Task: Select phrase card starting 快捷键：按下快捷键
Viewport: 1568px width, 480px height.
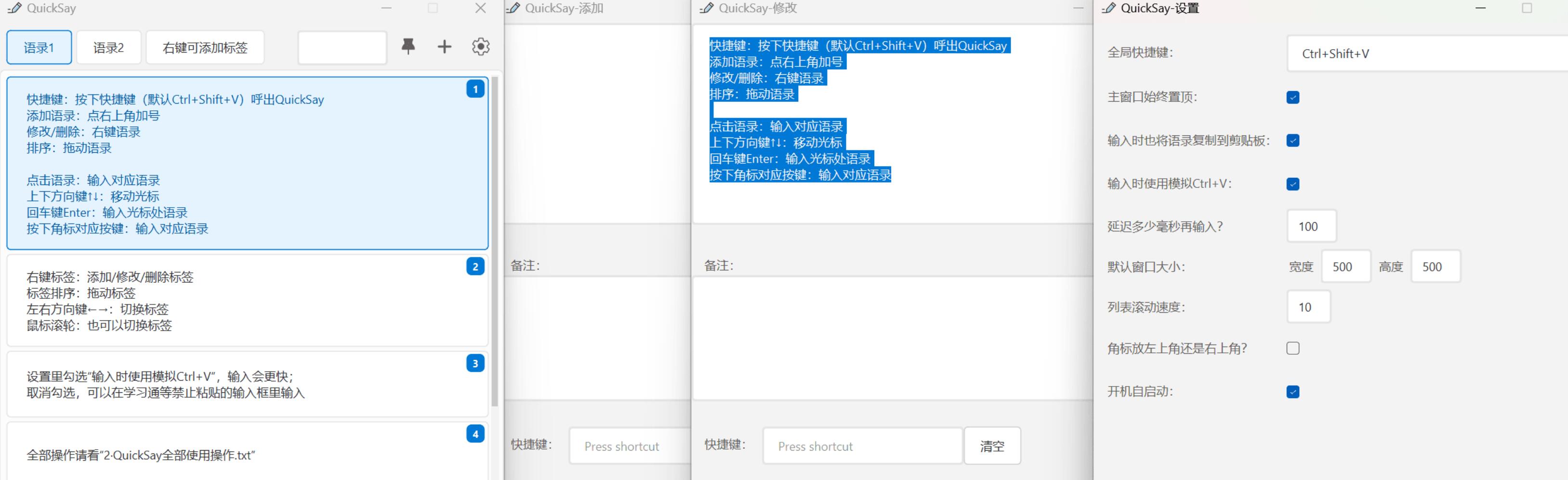Action: [x=247, y=163]
